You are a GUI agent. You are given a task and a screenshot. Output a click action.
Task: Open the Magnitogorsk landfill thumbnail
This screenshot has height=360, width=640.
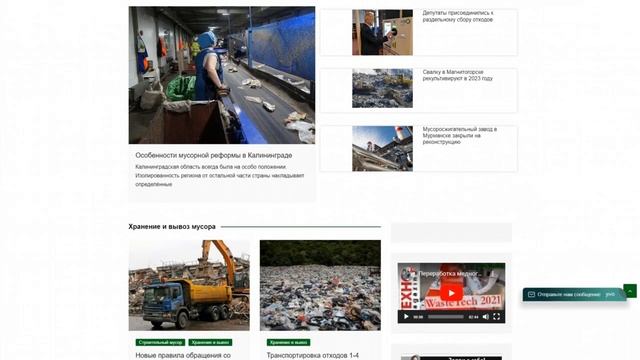point(382,88)
